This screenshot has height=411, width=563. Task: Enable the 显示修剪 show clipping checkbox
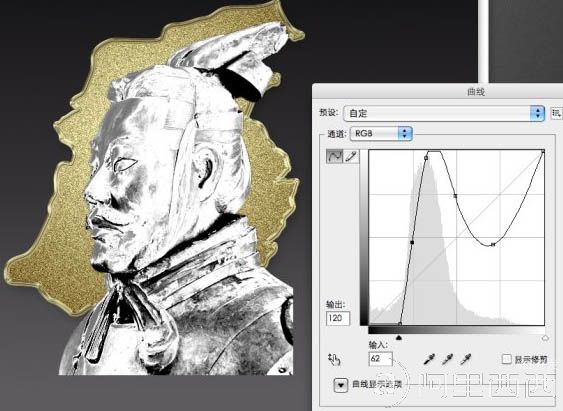[x=507, y=359]
